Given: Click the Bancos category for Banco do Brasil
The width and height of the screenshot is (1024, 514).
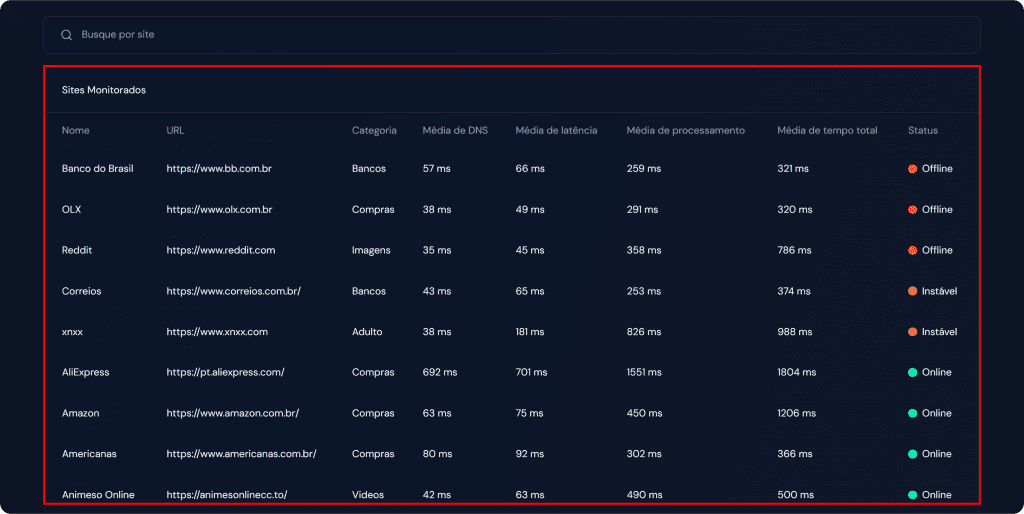Looking at the screenshot, I should tap(369, 169).
